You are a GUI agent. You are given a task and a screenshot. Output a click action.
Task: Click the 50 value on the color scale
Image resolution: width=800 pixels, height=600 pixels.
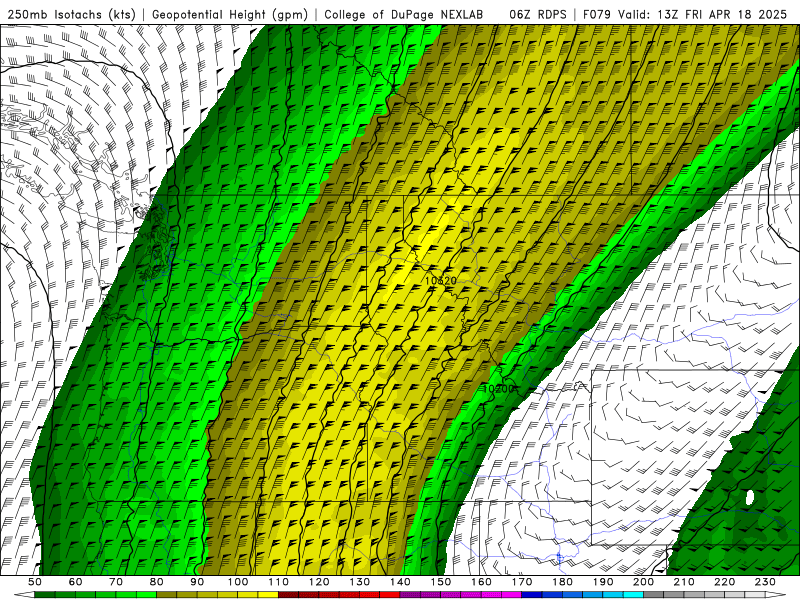35,582
